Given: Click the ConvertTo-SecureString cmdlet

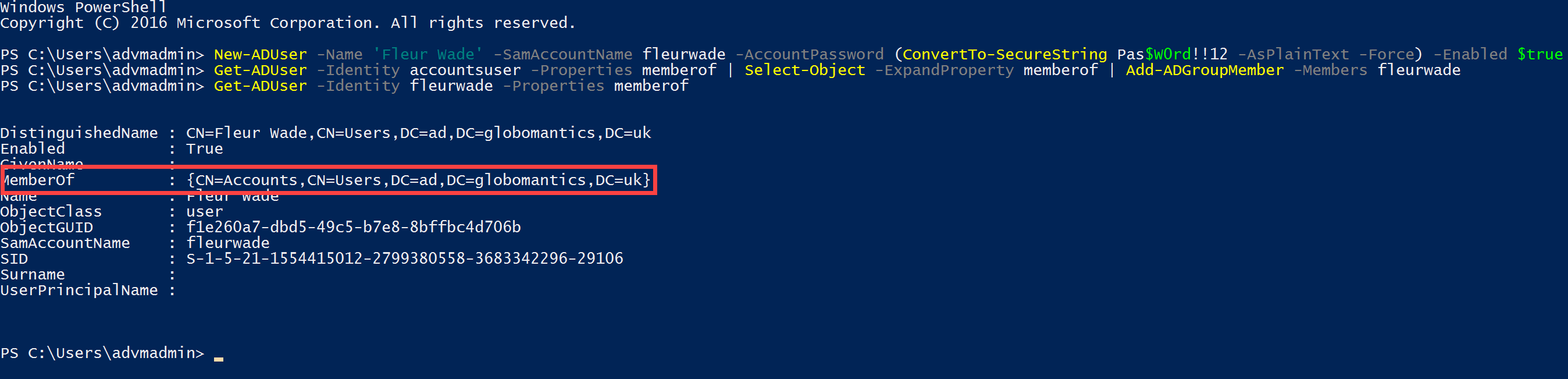Looking at the screenshot, I should [x=1004, y=54].
